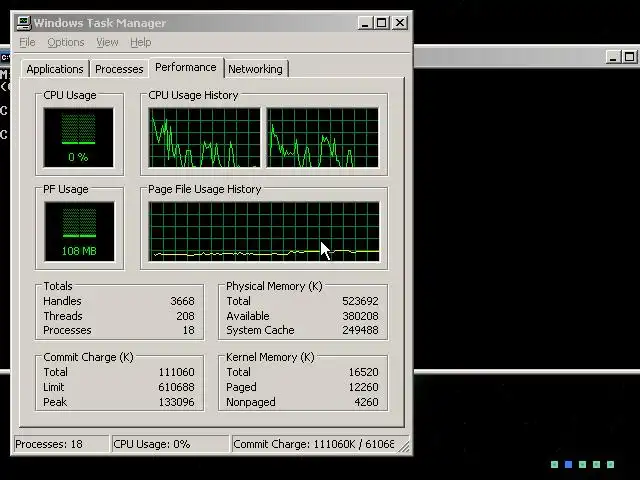Click the CPU Usage 0 % readout
Image resolution: width=640 pixels, height=480 pixels.
click(78, 157)
